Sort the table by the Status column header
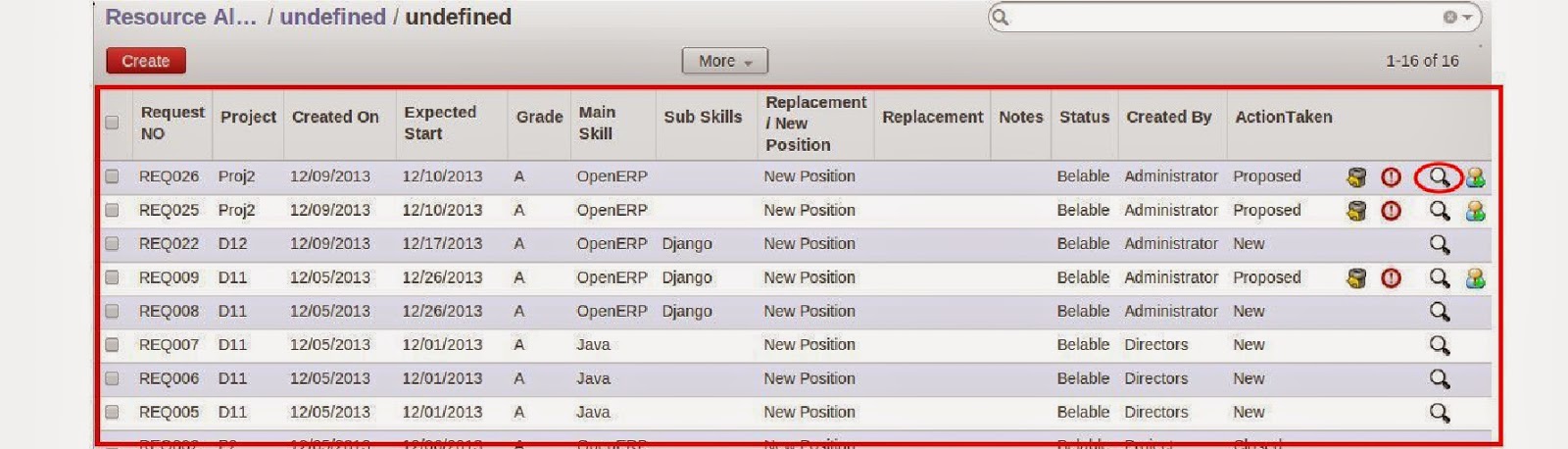Viewport: 1568px width, 449px height. 1084,117
